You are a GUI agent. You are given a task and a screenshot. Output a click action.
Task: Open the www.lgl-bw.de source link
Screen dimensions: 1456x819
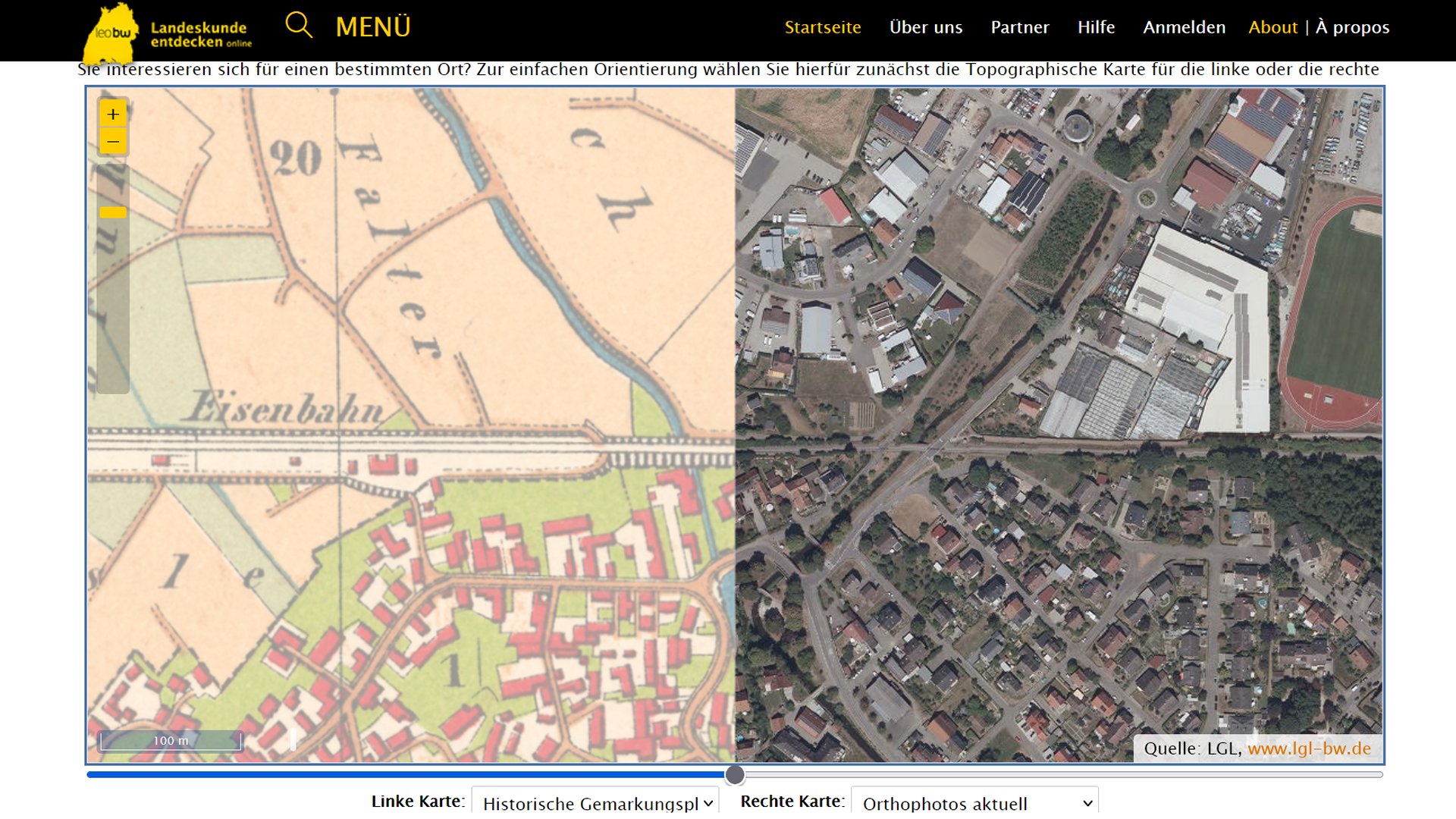pos(1309,748)
